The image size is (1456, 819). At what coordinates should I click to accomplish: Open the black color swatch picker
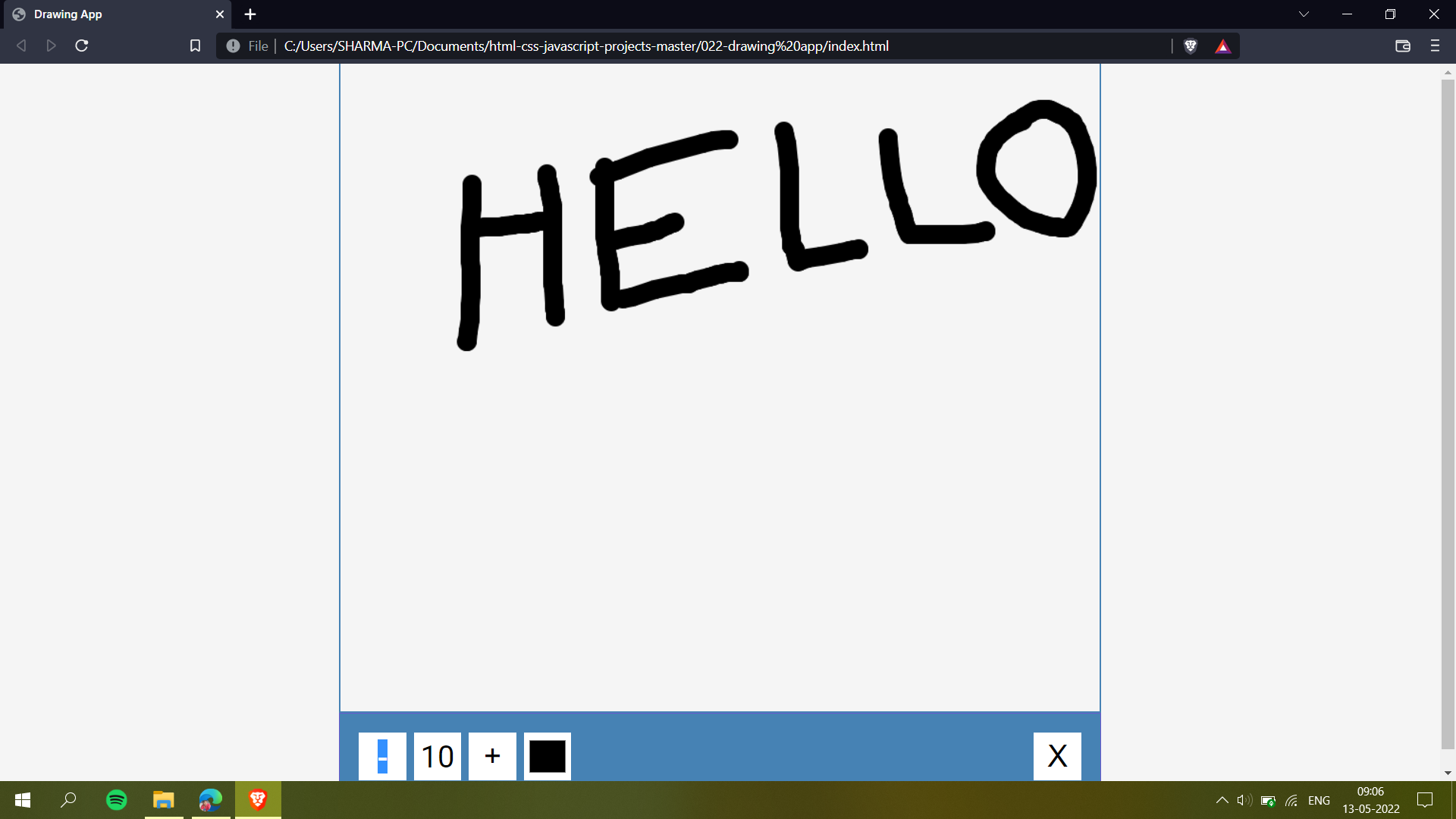pos(547,756)
